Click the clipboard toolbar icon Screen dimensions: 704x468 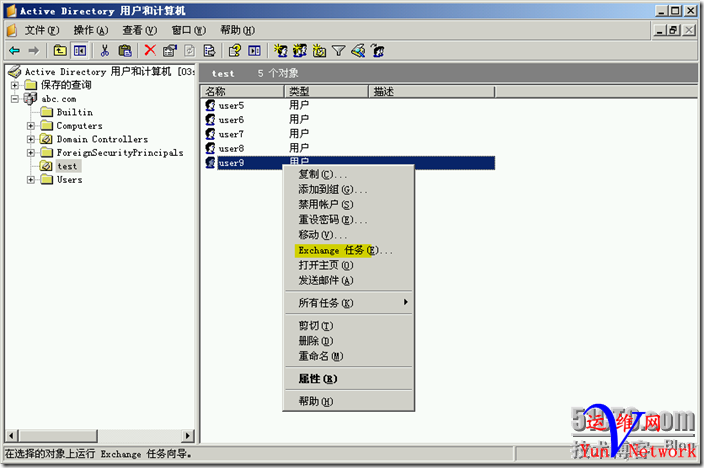pyautogui.click(x=125, y=51)
